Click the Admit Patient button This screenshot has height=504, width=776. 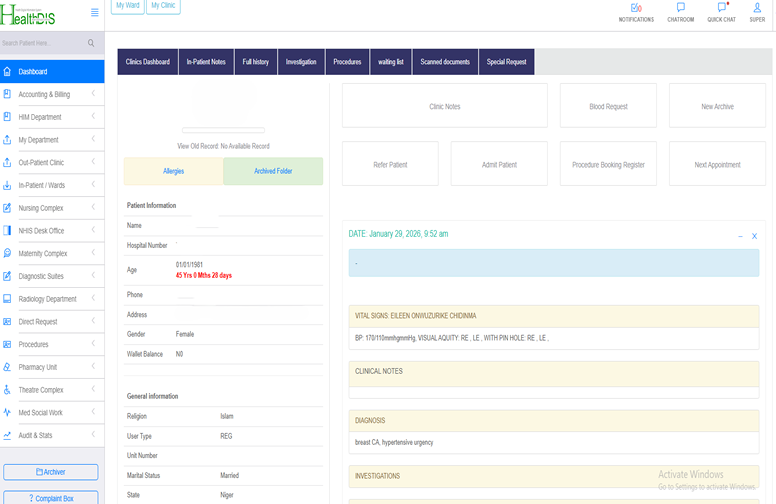coord(499,165)
